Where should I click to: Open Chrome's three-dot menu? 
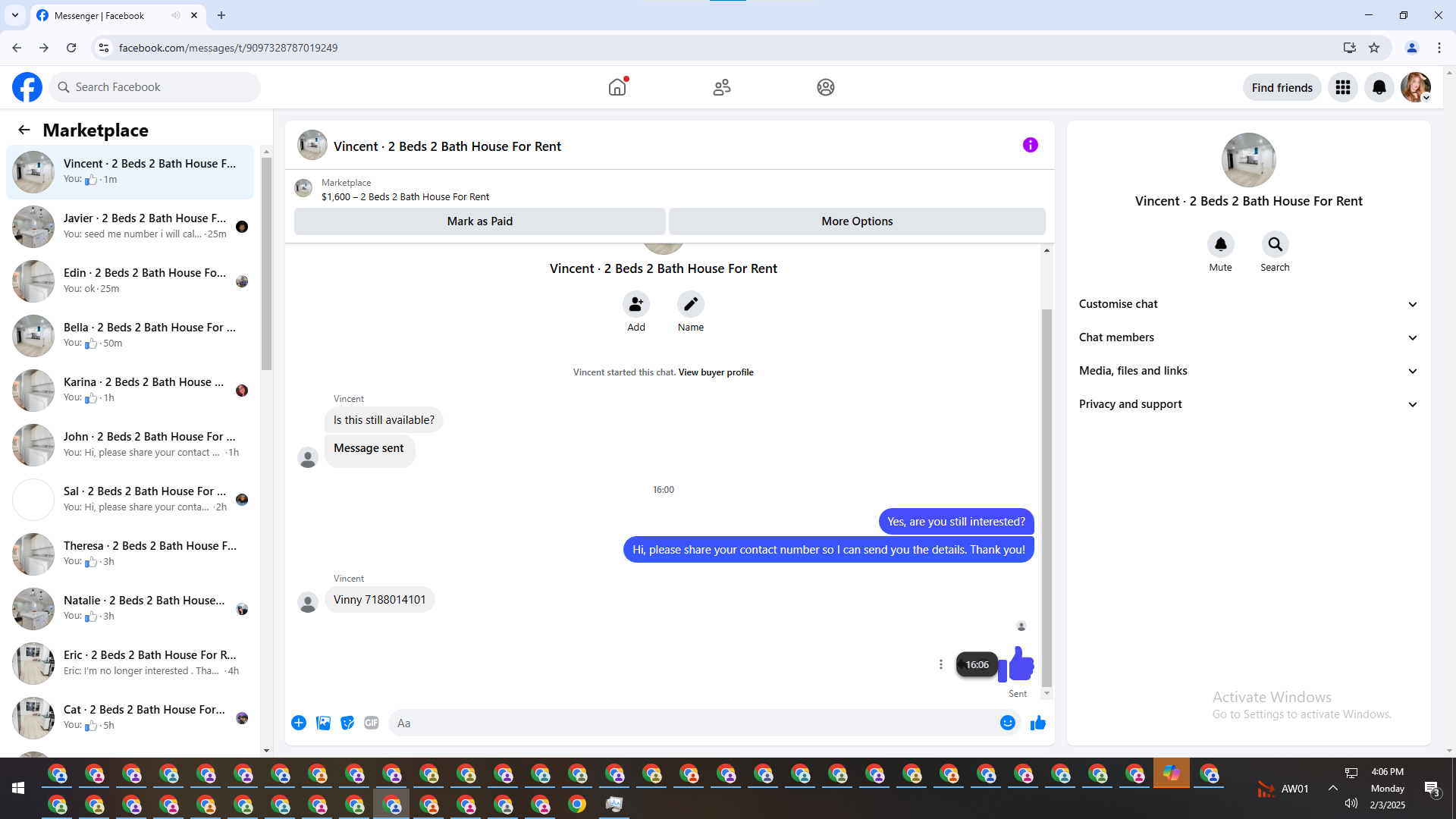1439,48
